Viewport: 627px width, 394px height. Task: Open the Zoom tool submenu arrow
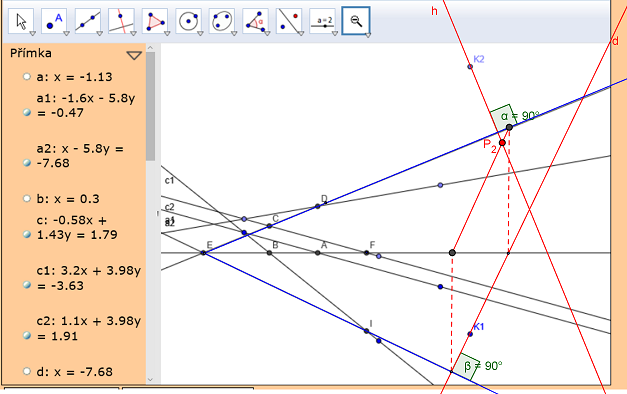point(368,35)
